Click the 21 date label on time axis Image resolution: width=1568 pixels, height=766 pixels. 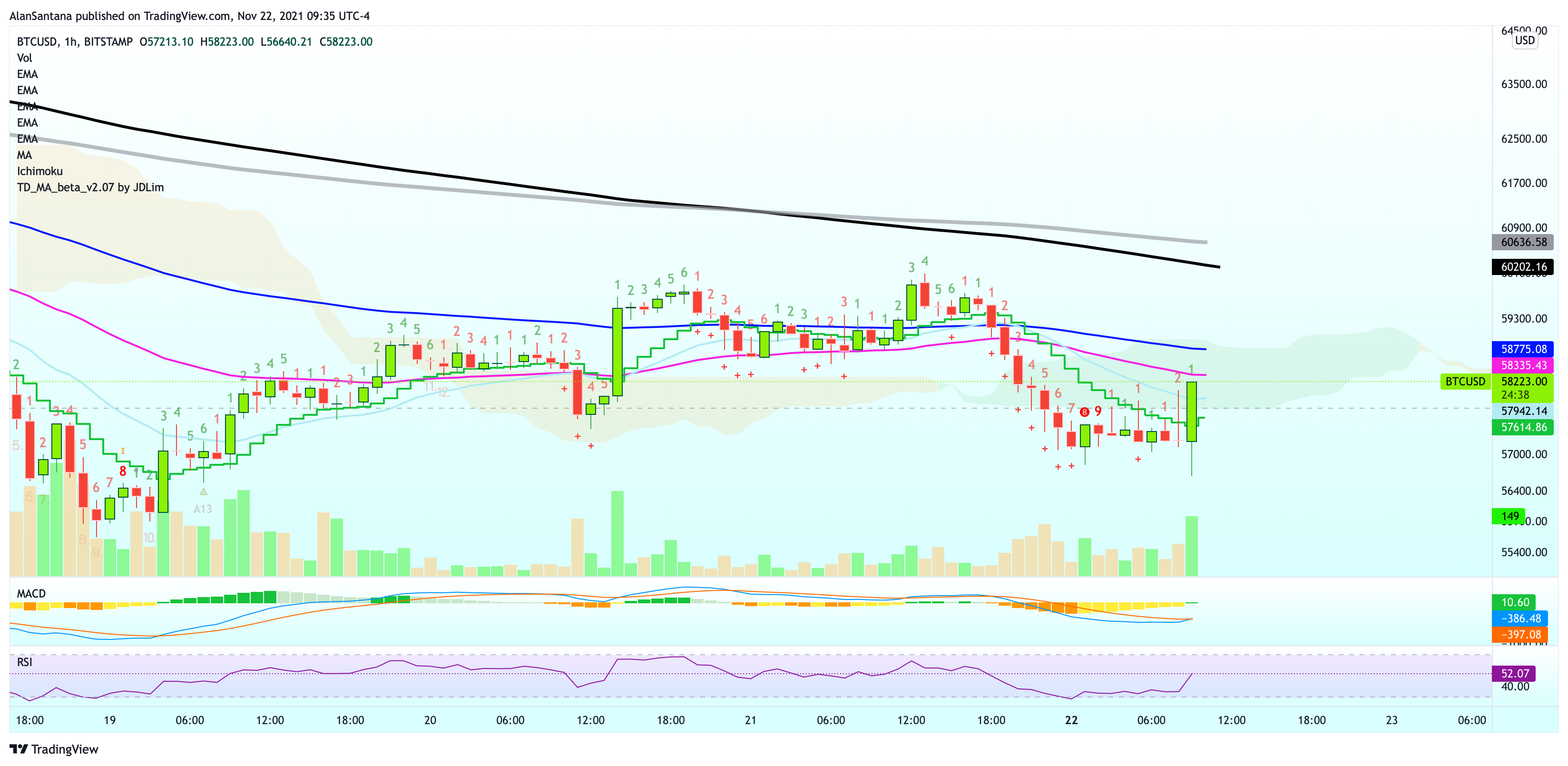click(751, 720)
